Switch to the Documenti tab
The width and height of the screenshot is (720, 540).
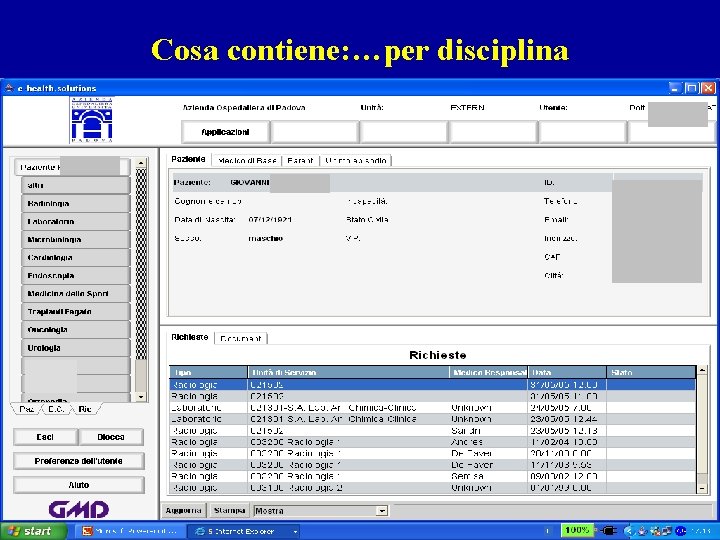coord(241,338)
